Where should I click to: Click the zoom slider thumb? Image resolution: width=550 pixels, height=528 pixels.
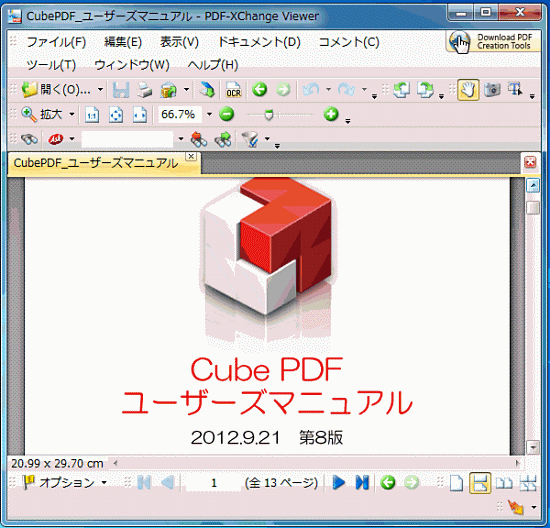269,115
